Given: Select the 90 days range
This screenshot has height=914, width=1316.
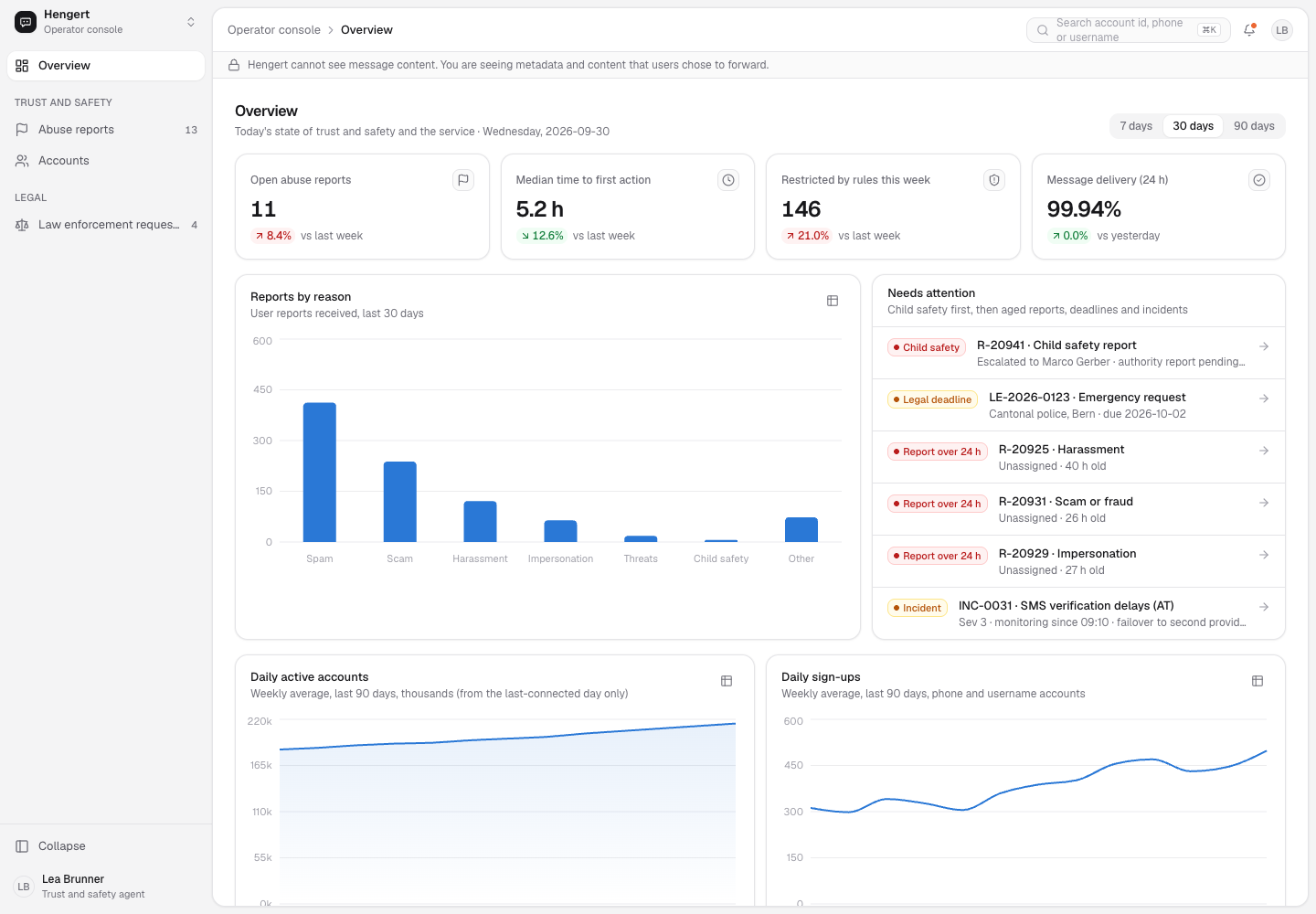Looking at the screenshot, I should [x=1254, y=126].
